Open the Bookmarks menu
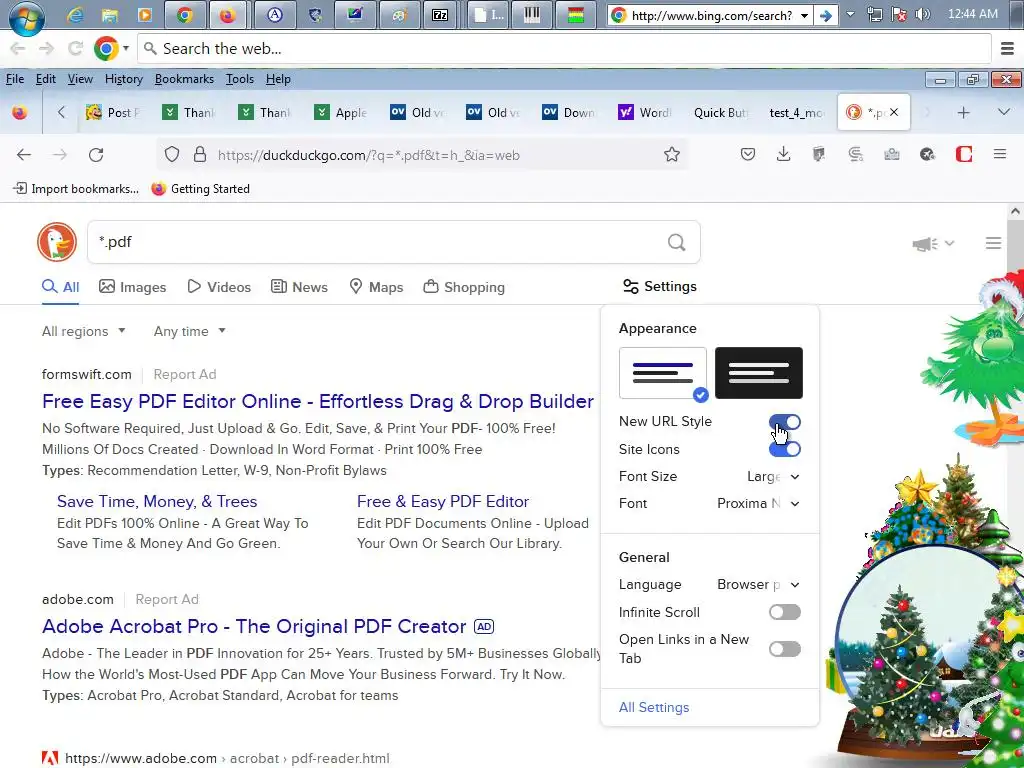The image size is (1024, 768). (184, 79)
